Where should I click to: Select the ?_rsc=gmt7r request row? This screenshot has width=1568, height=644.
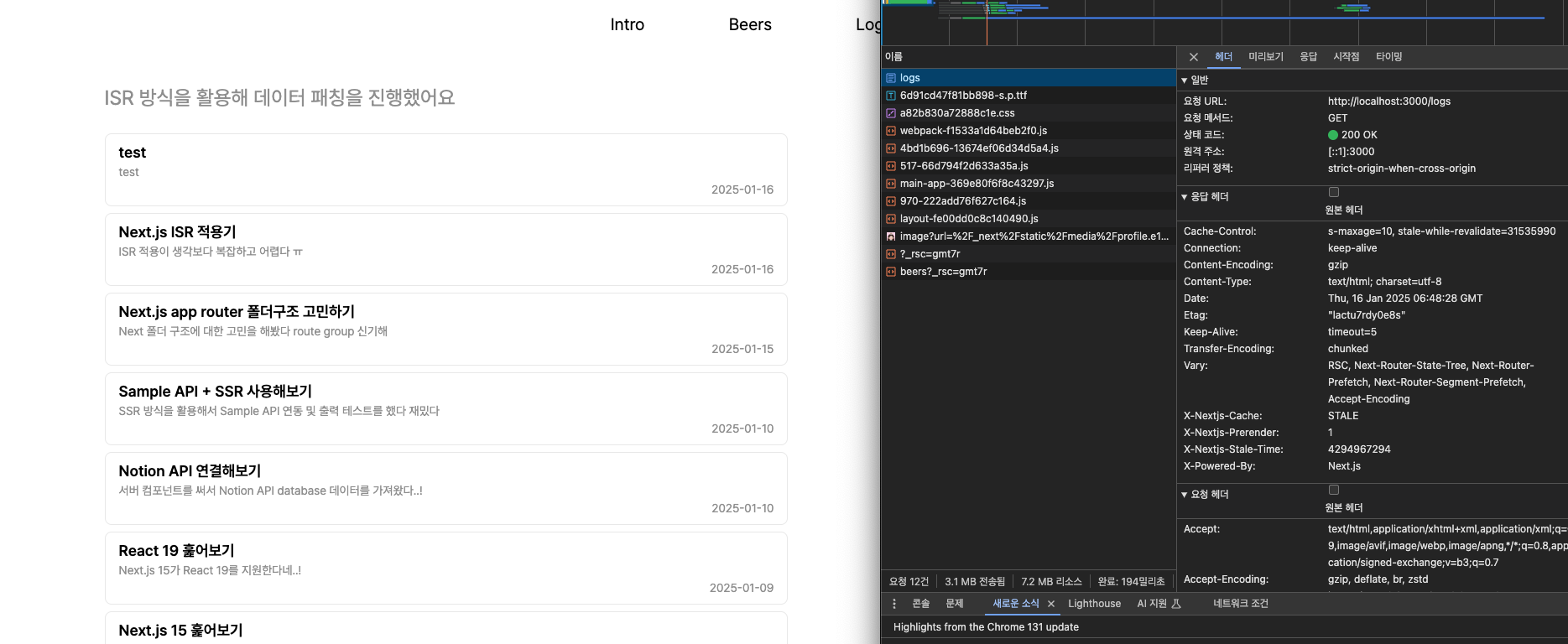(1029, 254)
